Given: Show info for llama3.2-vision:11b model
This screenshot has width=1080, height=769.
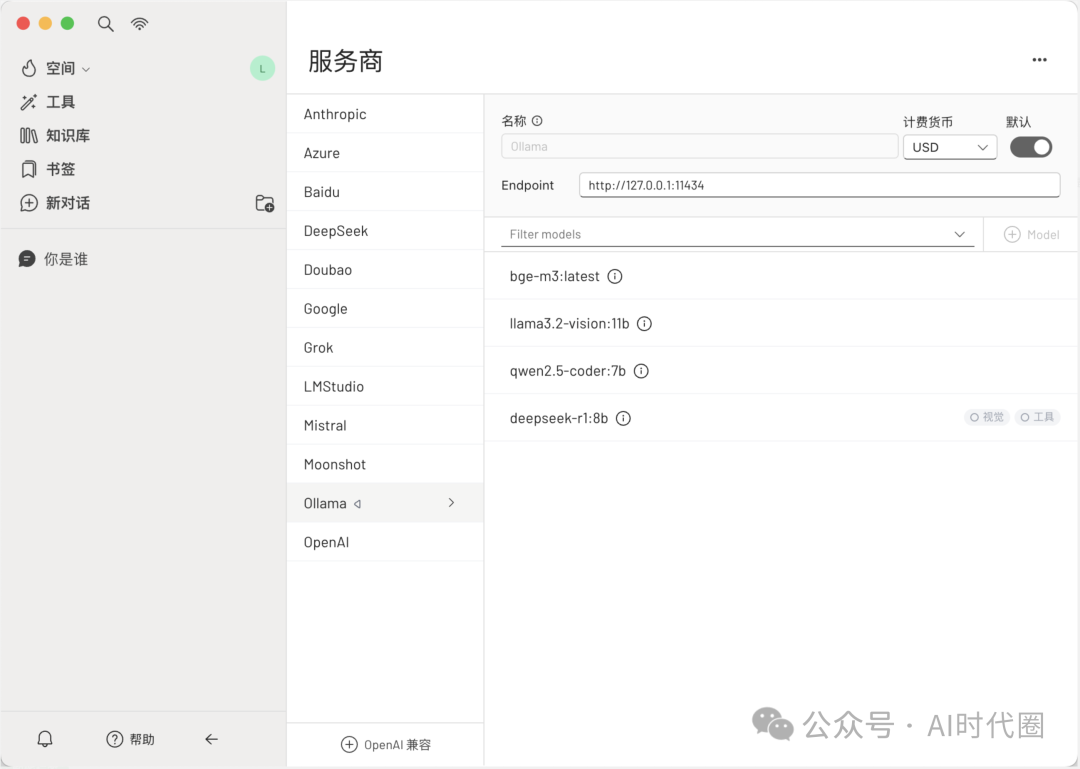Looking at the screenshot, I should pyautogui.click(x=644, y=324).
